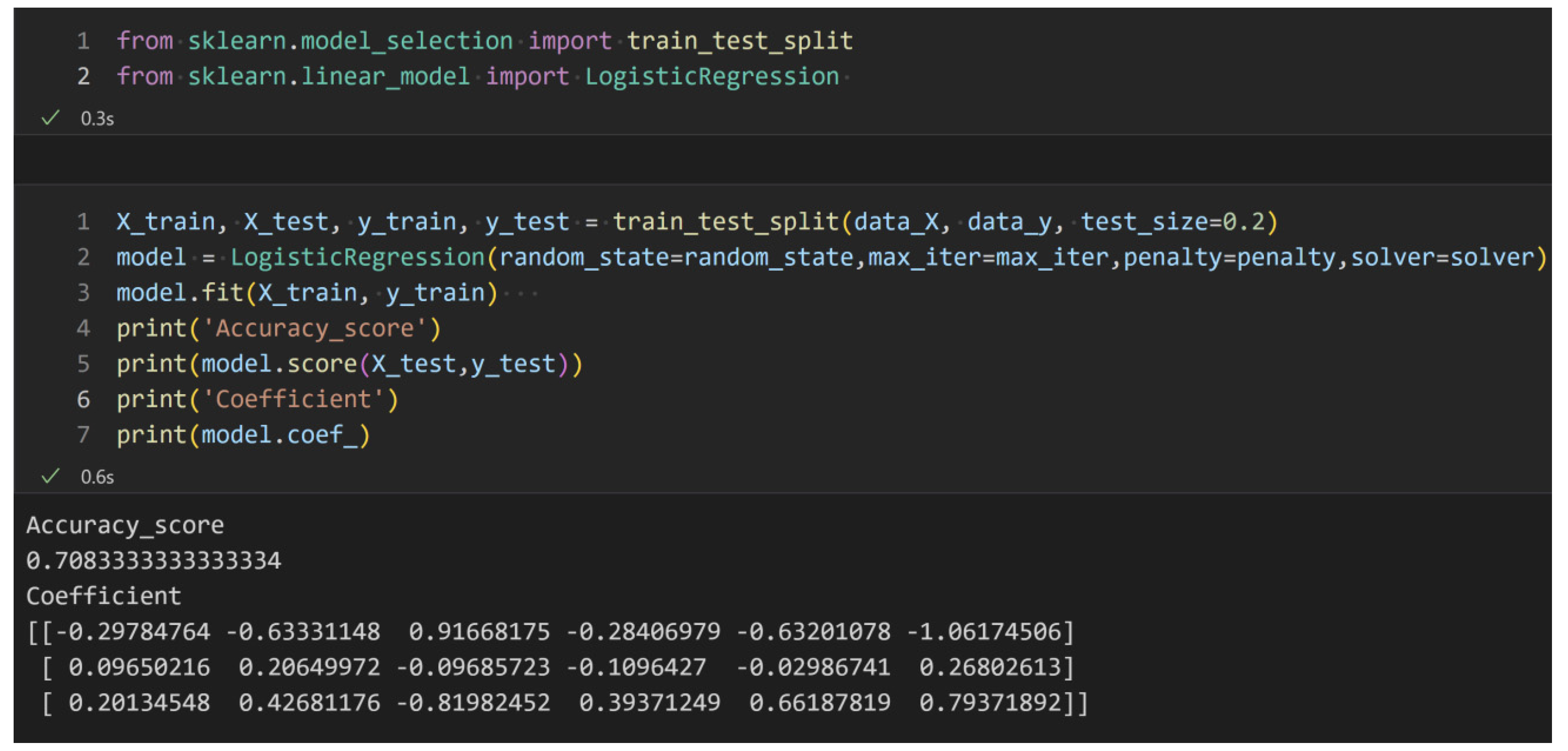1568x751 pixels.
Task: Click the 0.6s execution time label
Action: pos(97,476)
